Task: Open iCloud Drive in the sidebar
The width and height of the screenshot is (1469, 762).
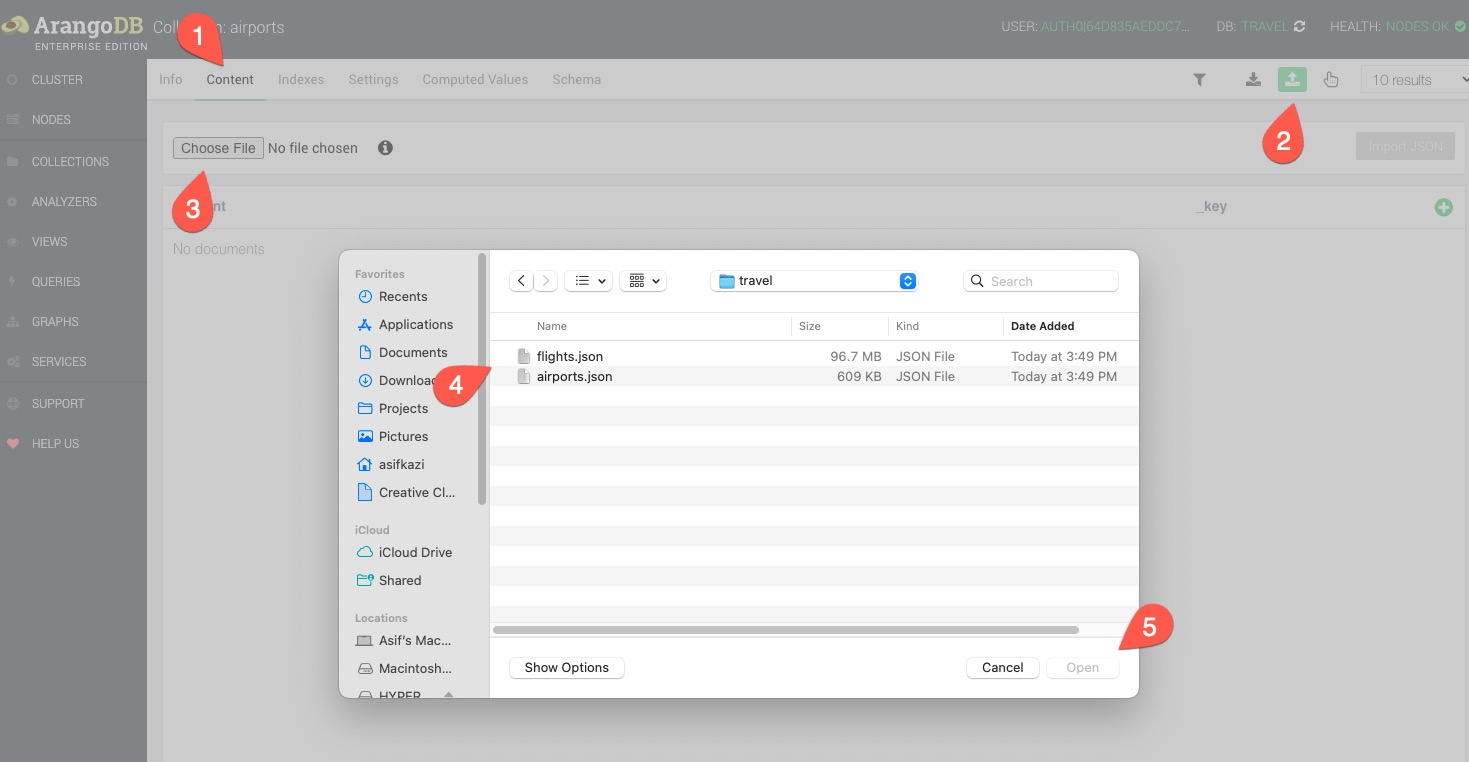Action: pos(415,552)
